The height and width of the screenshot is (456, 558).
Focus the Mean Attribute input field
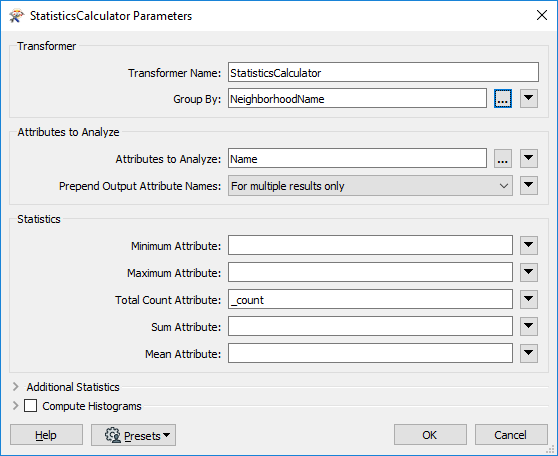click(x=370, y=353)
